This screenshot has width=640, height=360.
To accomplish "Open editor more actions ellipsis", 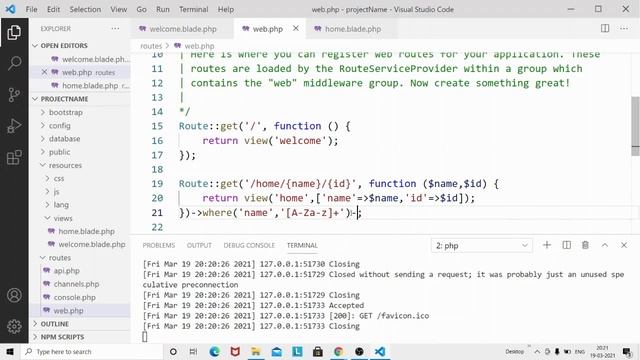I will [x=624, y=28].
